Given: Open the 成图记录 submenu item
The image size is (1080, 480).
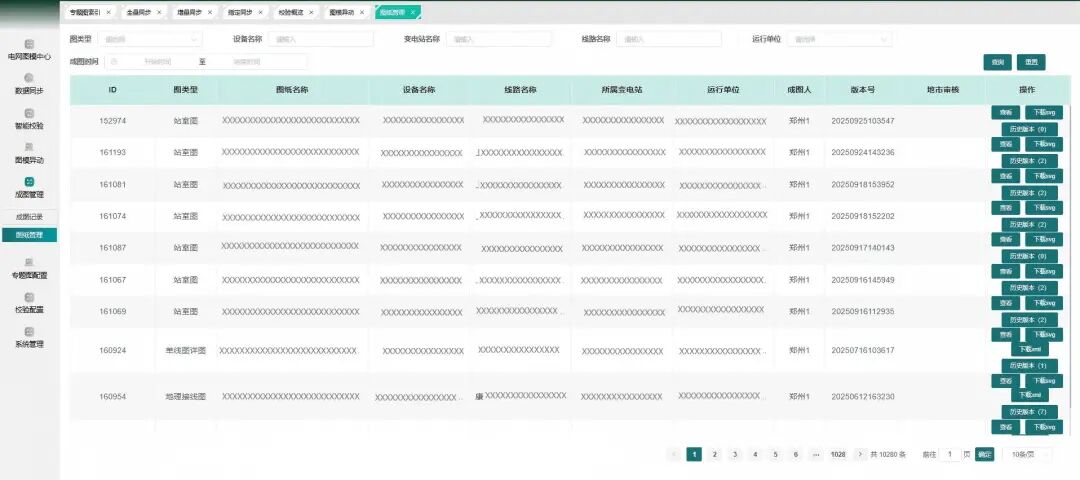Looking at the screenshot, I should [29, 217].
